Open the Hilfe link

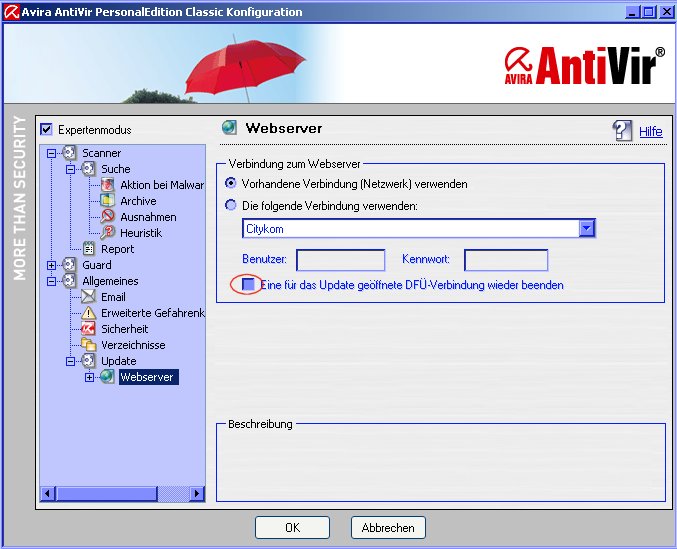tap(651, 131)
